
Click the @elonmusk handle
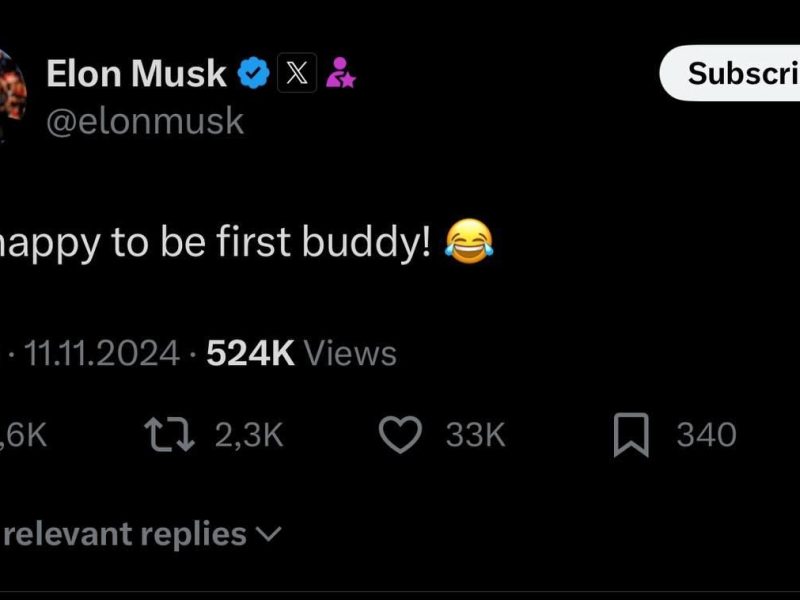coord(145,121)
